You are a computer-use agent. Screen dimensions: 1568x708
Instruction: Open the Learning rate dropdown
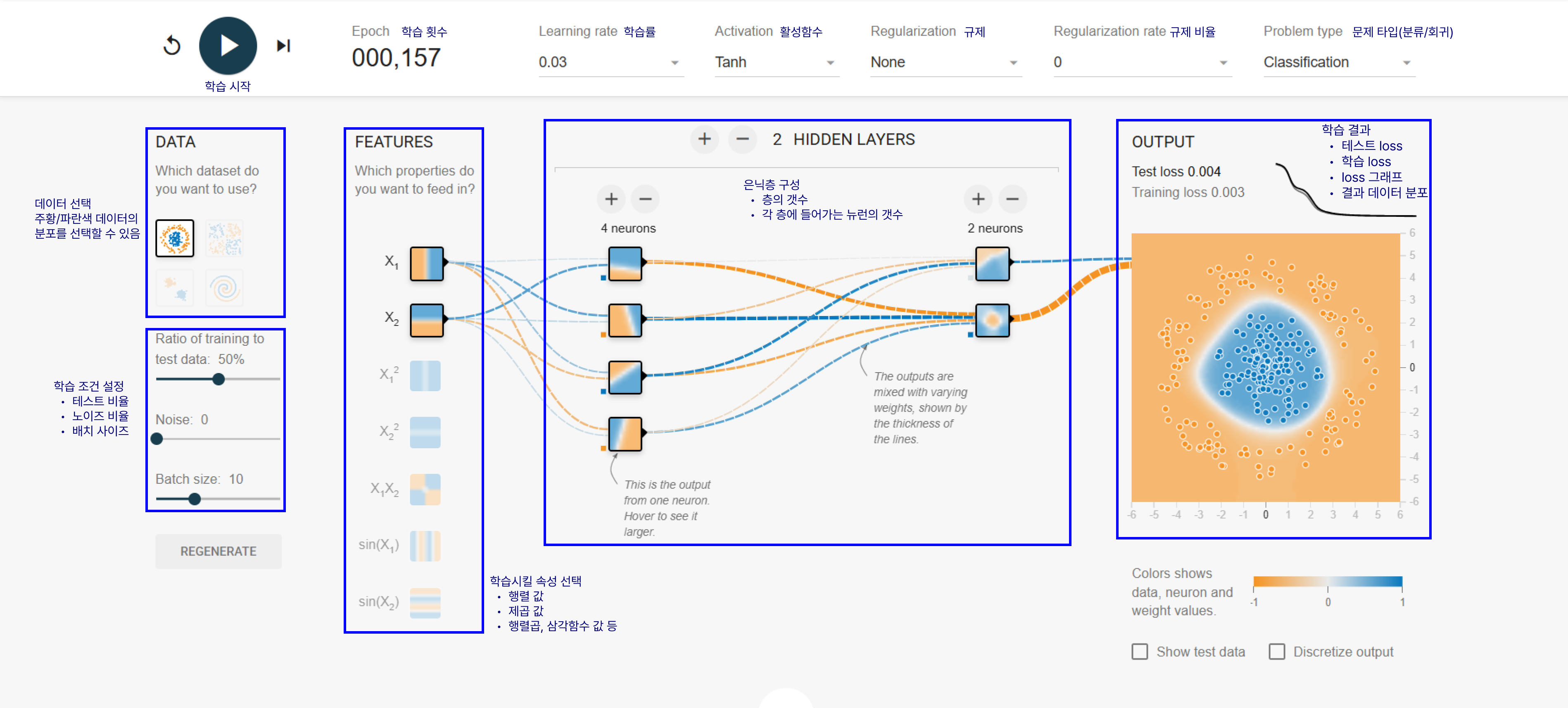pos(610,63)
